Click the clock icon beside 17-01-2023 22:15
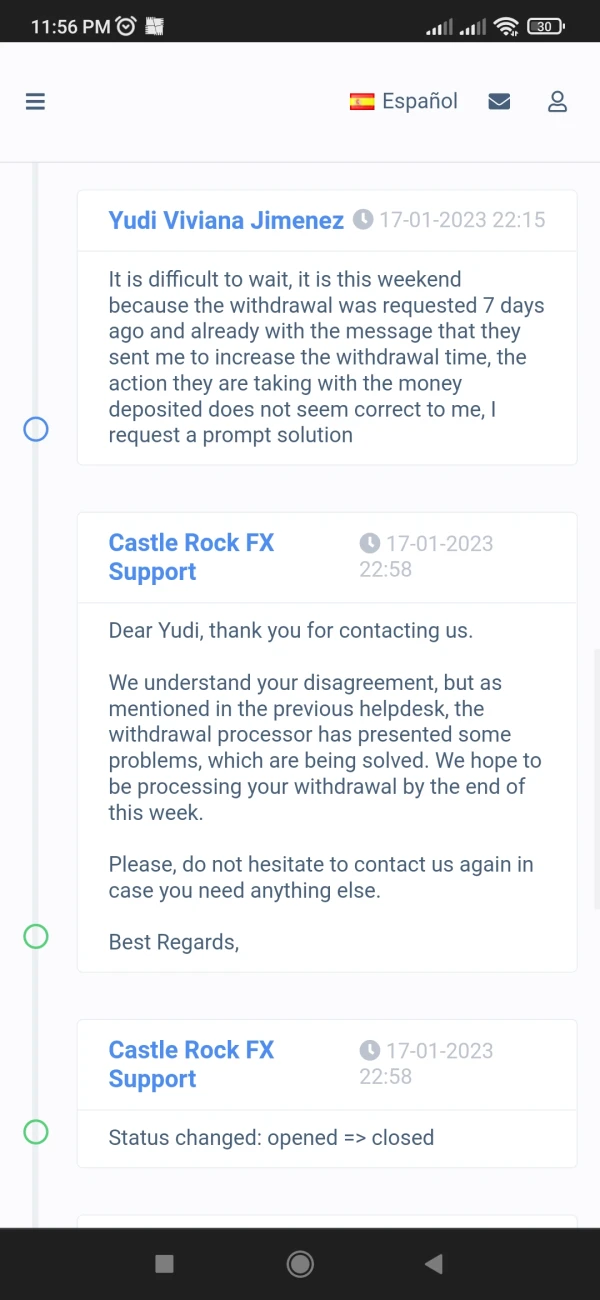 363,220
